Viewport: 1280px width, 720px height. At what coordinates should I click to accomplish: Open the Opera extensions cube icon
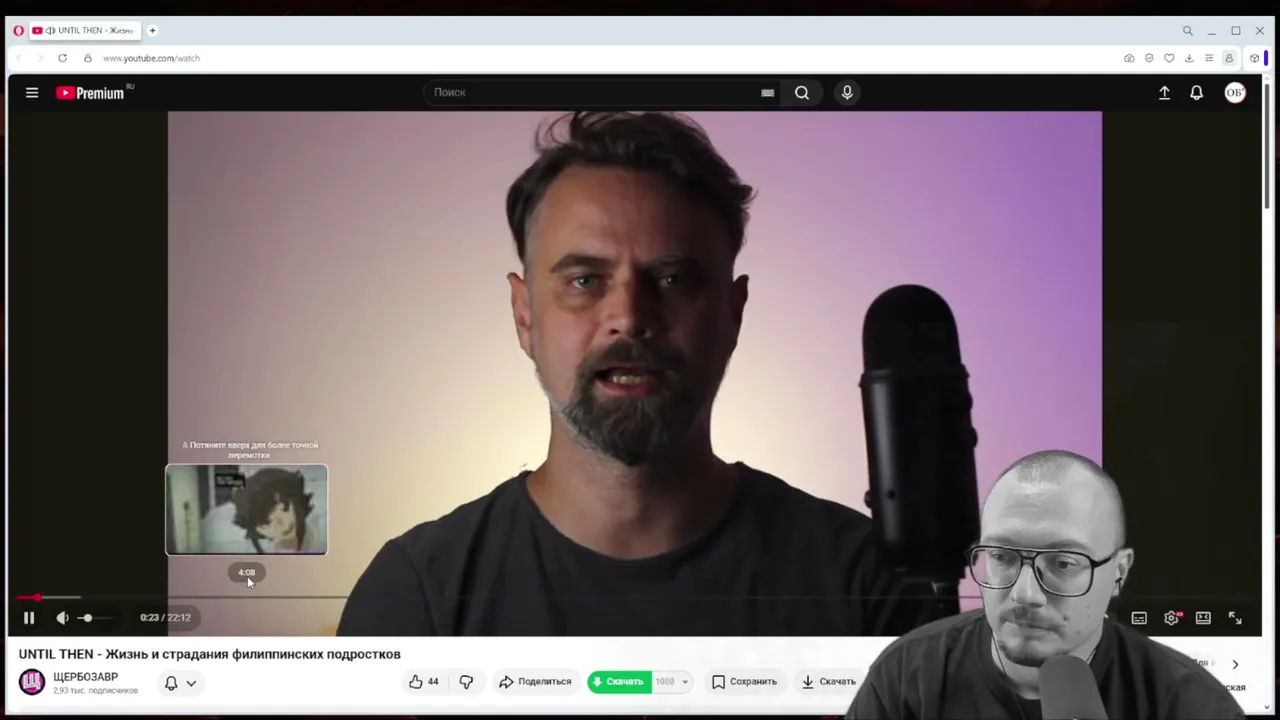(1255, 58)
